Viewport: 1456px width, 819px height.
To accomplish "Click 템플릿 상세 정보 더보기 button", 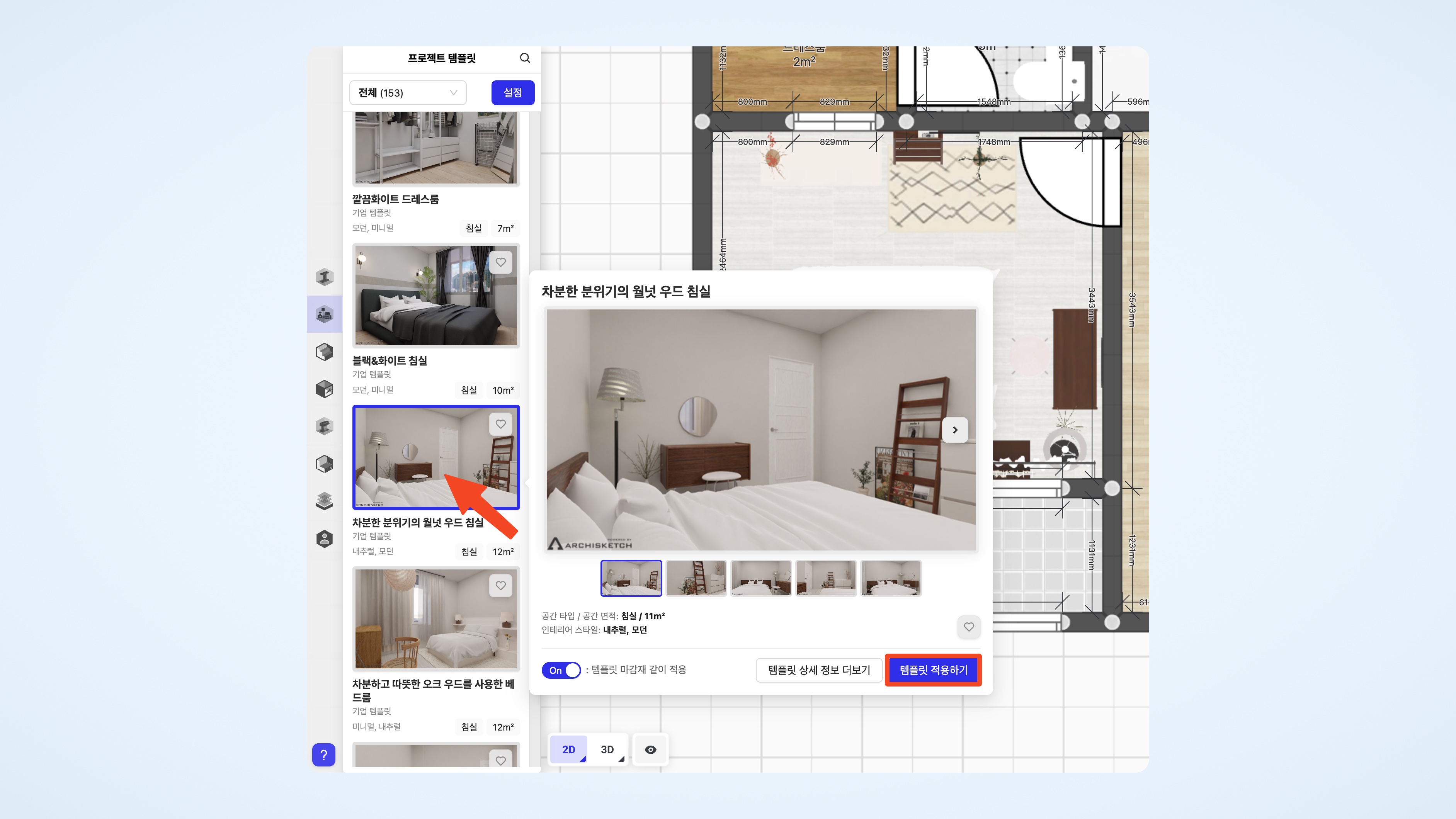I will [x=818, y=670].
